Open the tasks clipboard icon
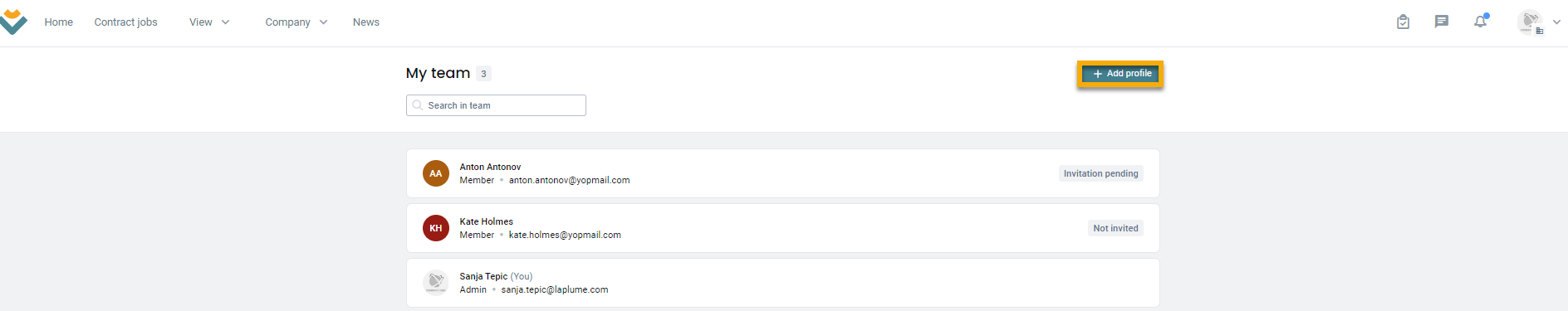Image resolution: width=1568 pixels, height=311 pixels. coord(1403,22)
